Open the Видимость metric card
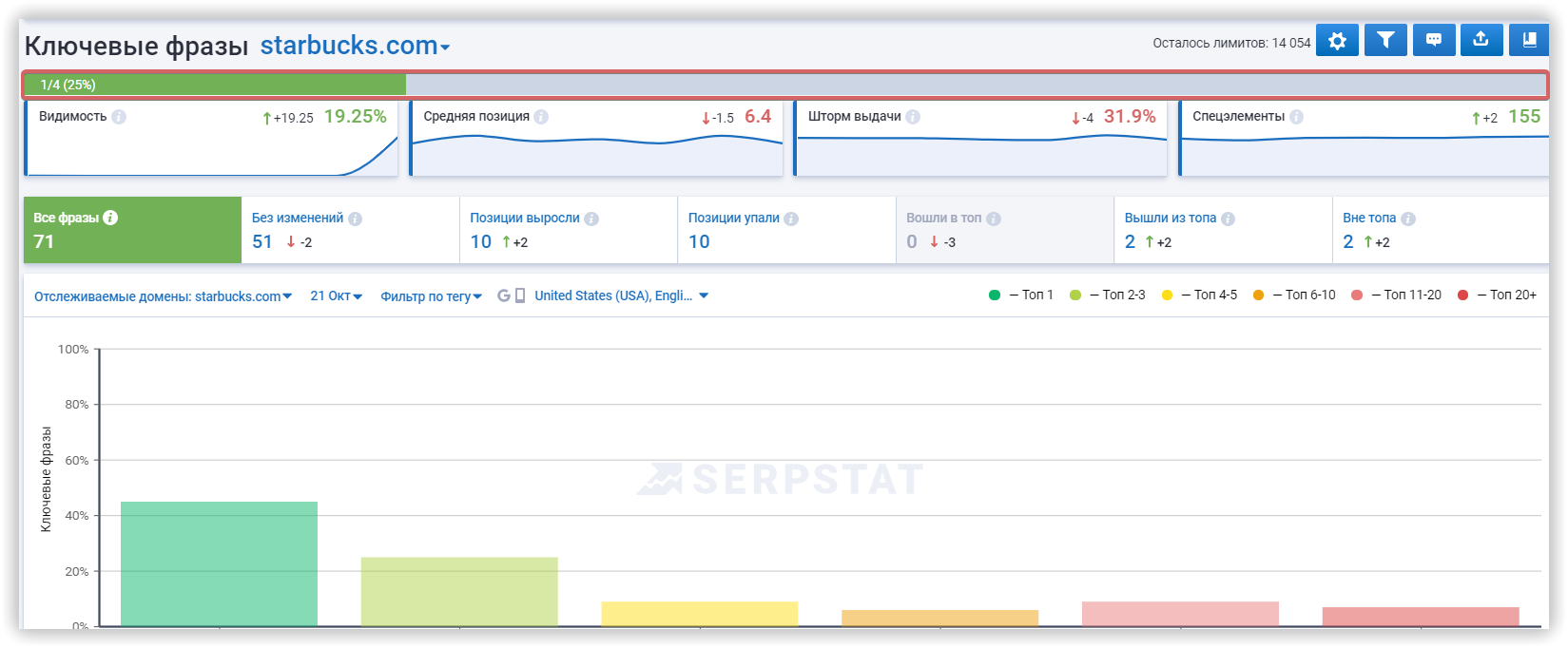 (211, 139)
